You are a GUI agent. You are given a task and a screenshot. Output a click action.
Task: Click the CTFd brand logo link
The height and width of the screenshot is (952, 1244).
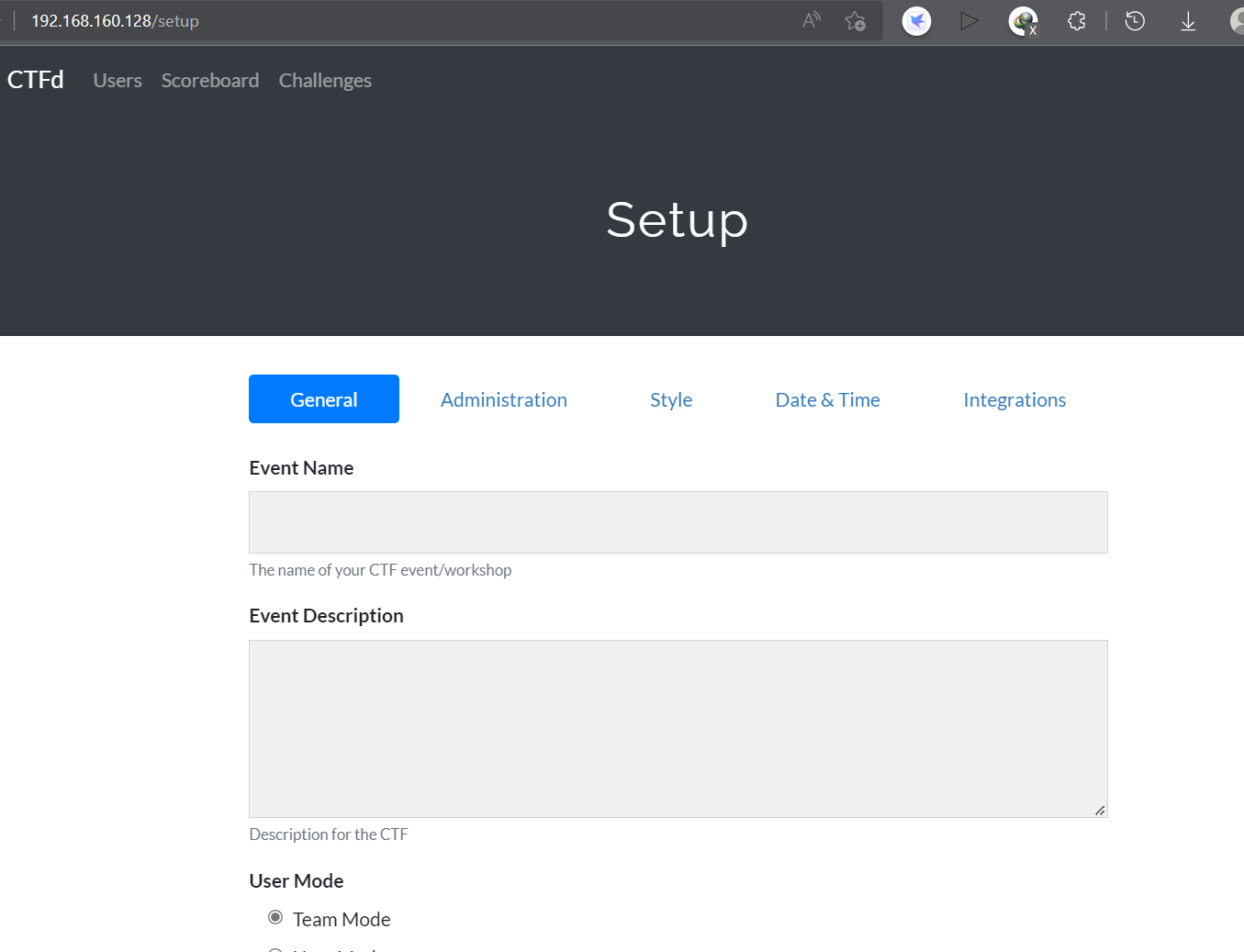(x=36, y=80)
